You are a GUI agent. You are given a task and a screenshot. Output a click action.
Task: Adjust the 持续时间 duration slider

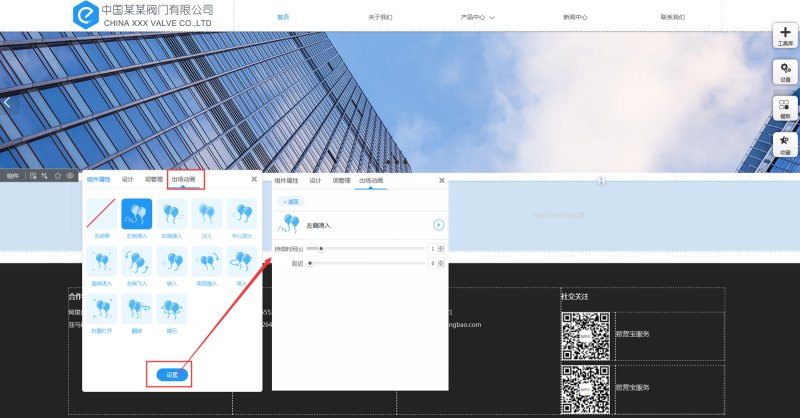(x=365, y=249)
